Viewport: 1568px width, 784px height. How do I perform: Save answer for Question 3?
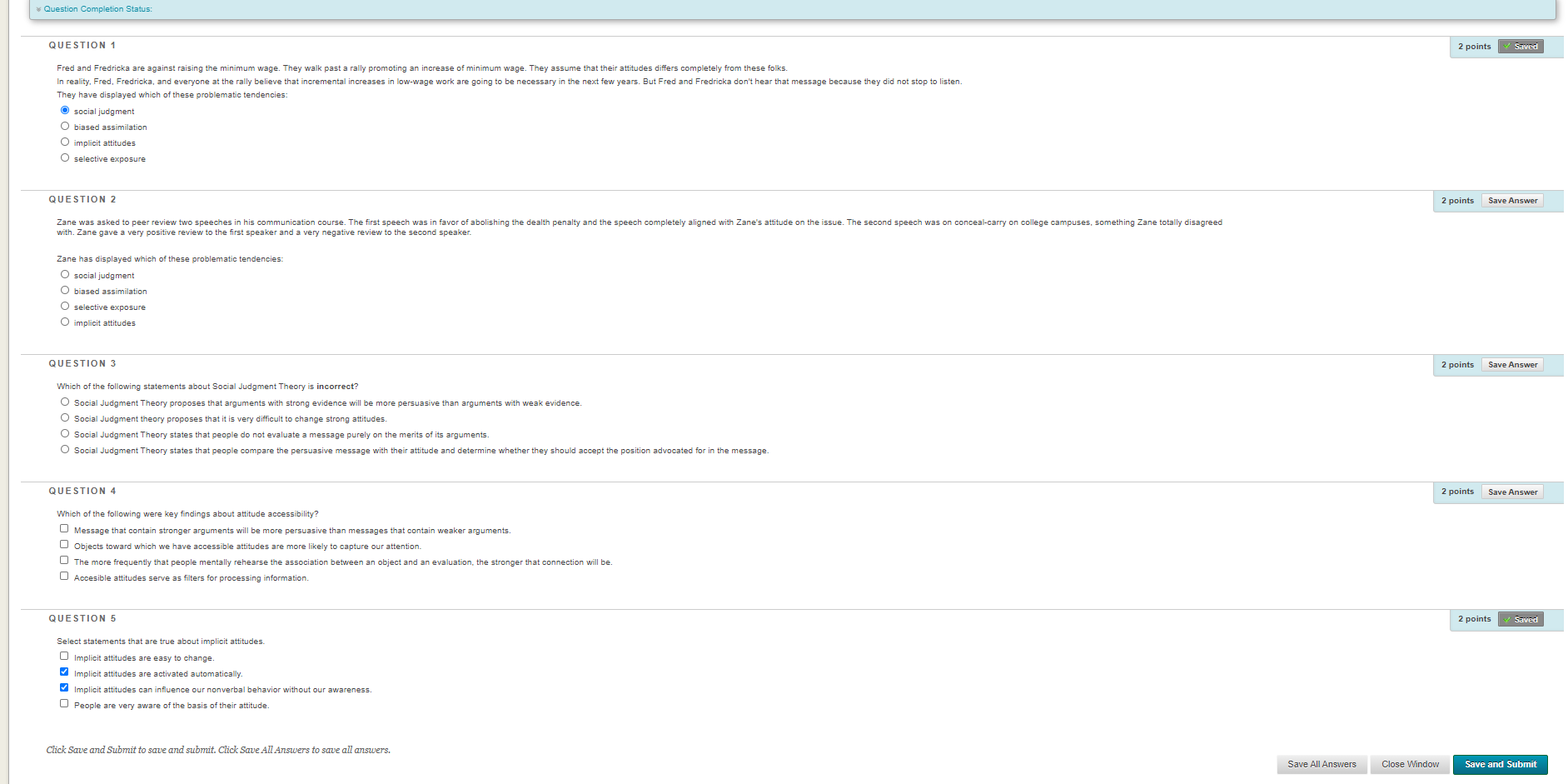[1512, 365]
